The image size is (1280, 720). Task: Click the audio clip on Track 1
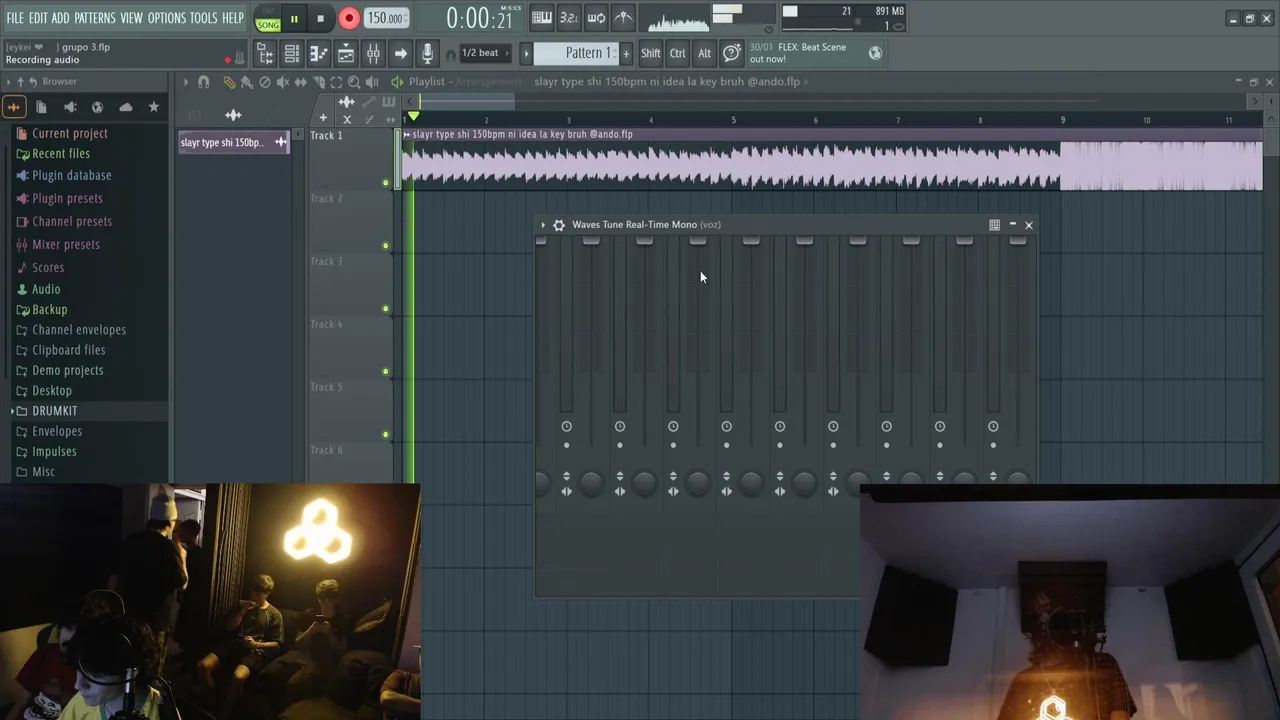[x=832, y=160]
